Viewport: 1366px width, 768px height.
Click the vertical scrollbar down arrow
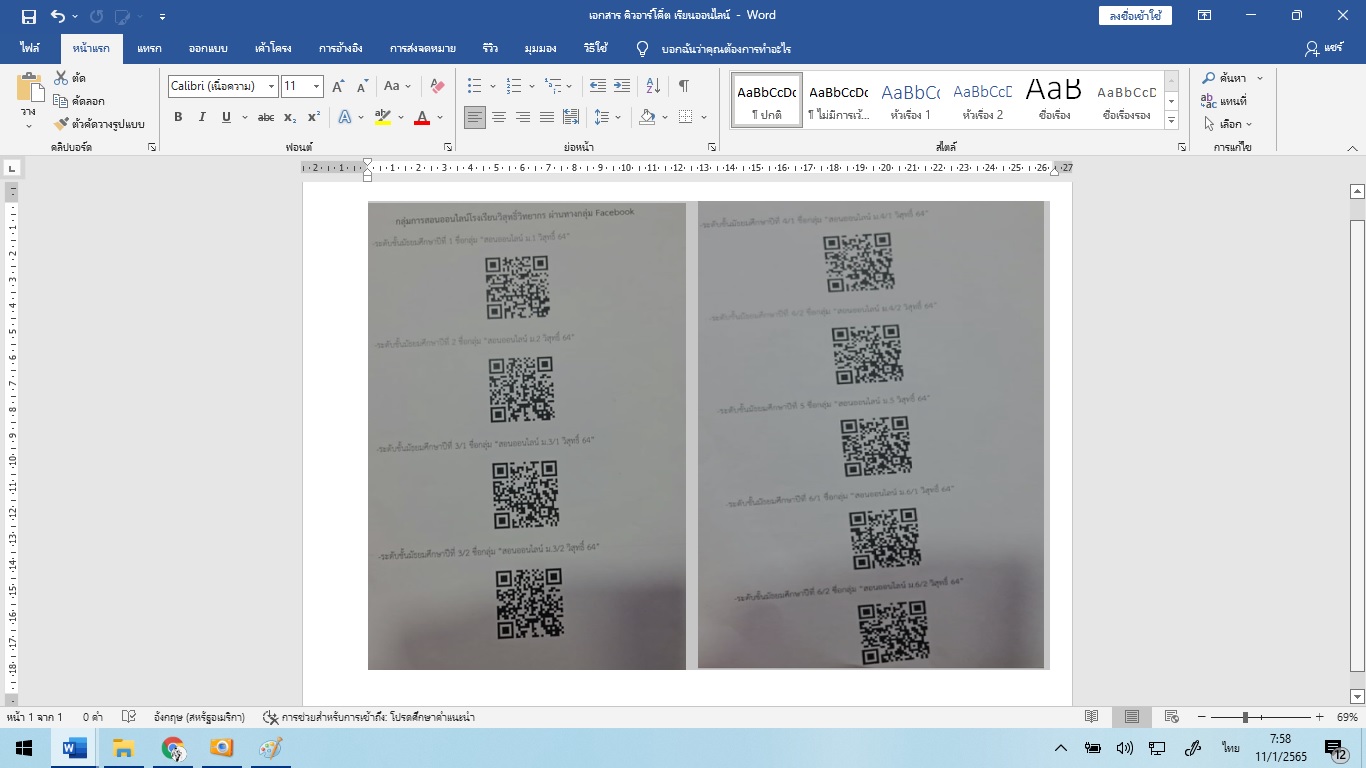pos(1357,696)
